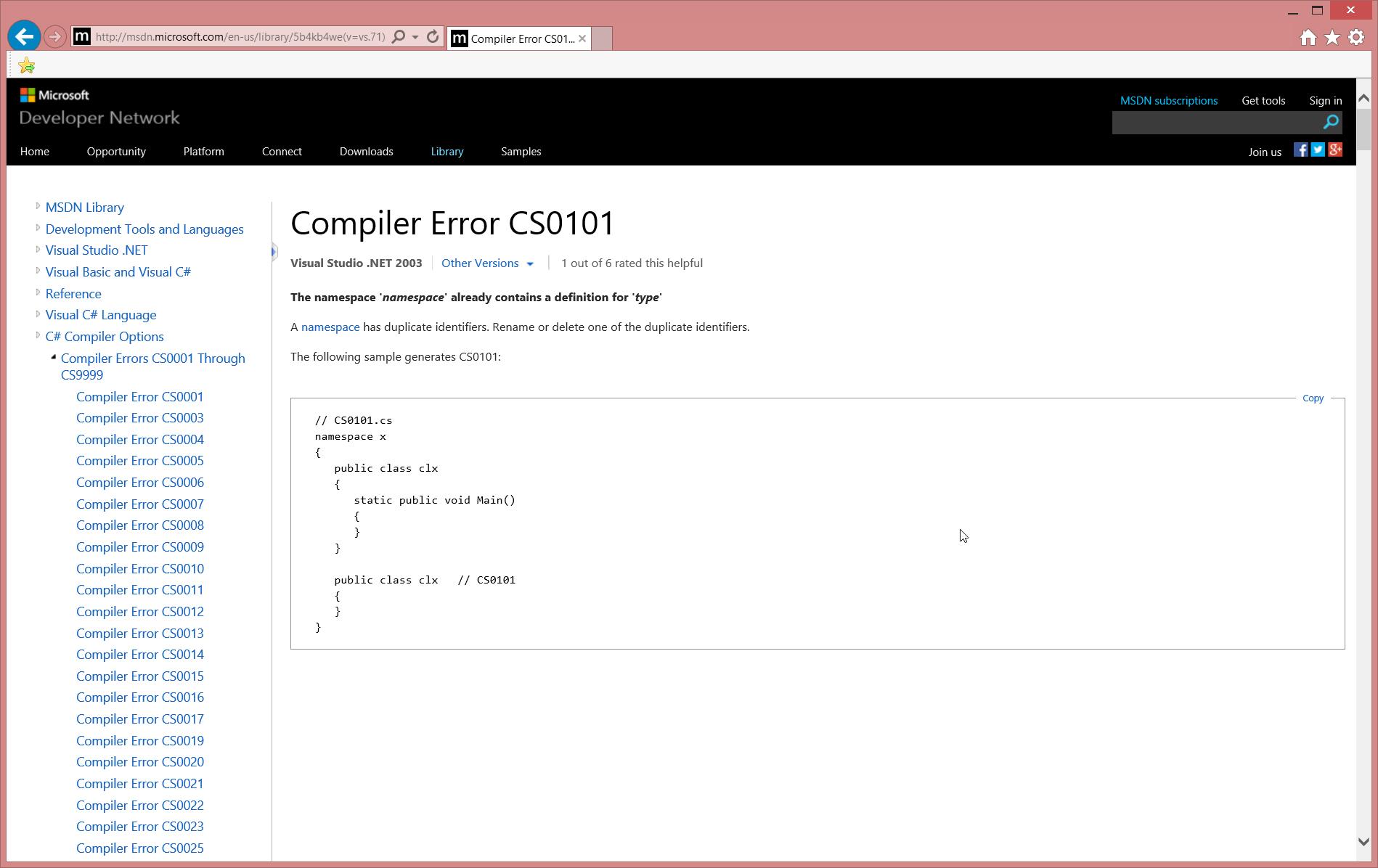The image size is (1378, 868).
Task: Click the page scrollbar down arrow
Action: pos(1363,841)
